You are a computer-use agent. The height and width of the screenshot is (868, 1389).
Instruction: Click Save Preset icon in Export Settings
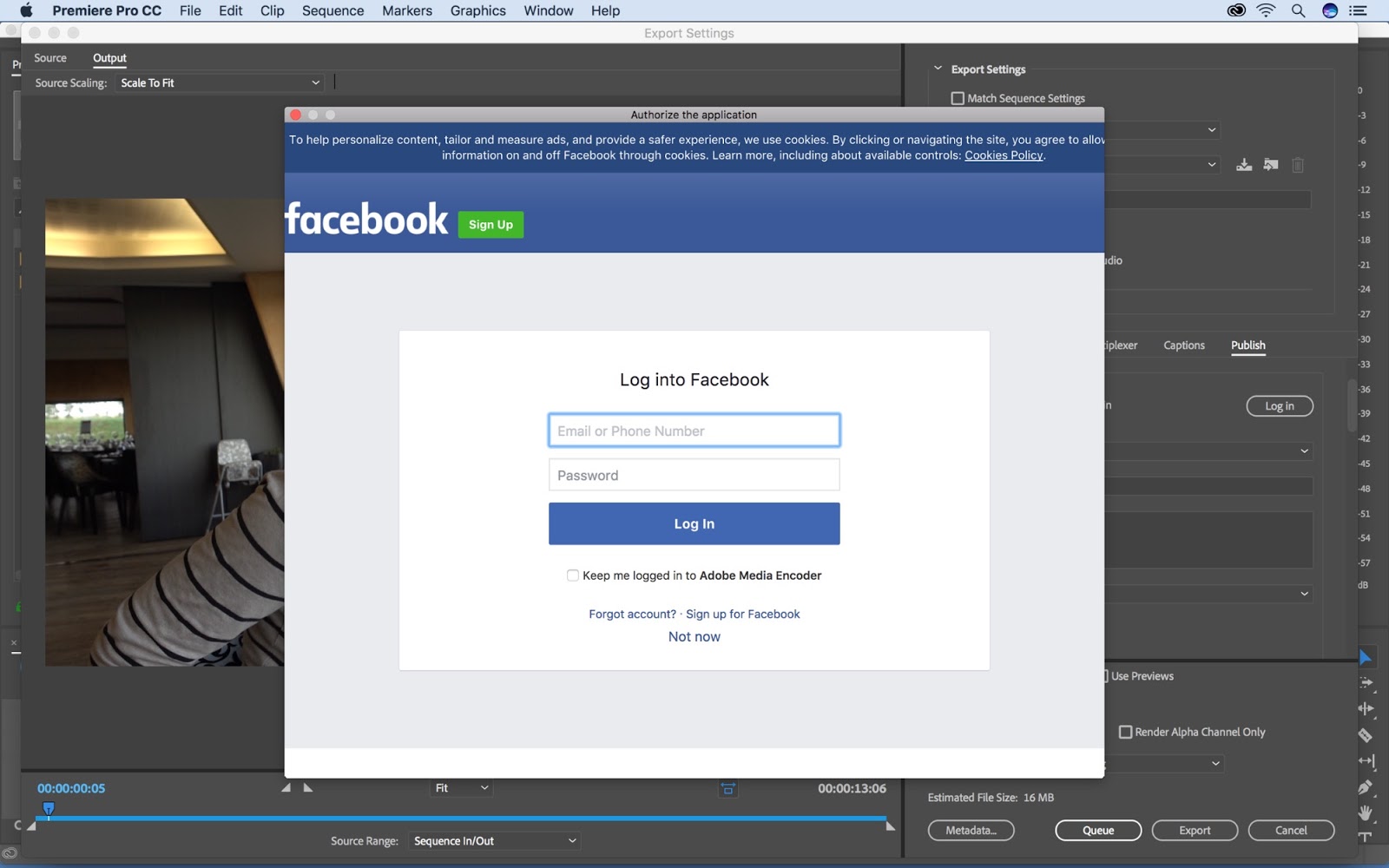coord(1244,164)
